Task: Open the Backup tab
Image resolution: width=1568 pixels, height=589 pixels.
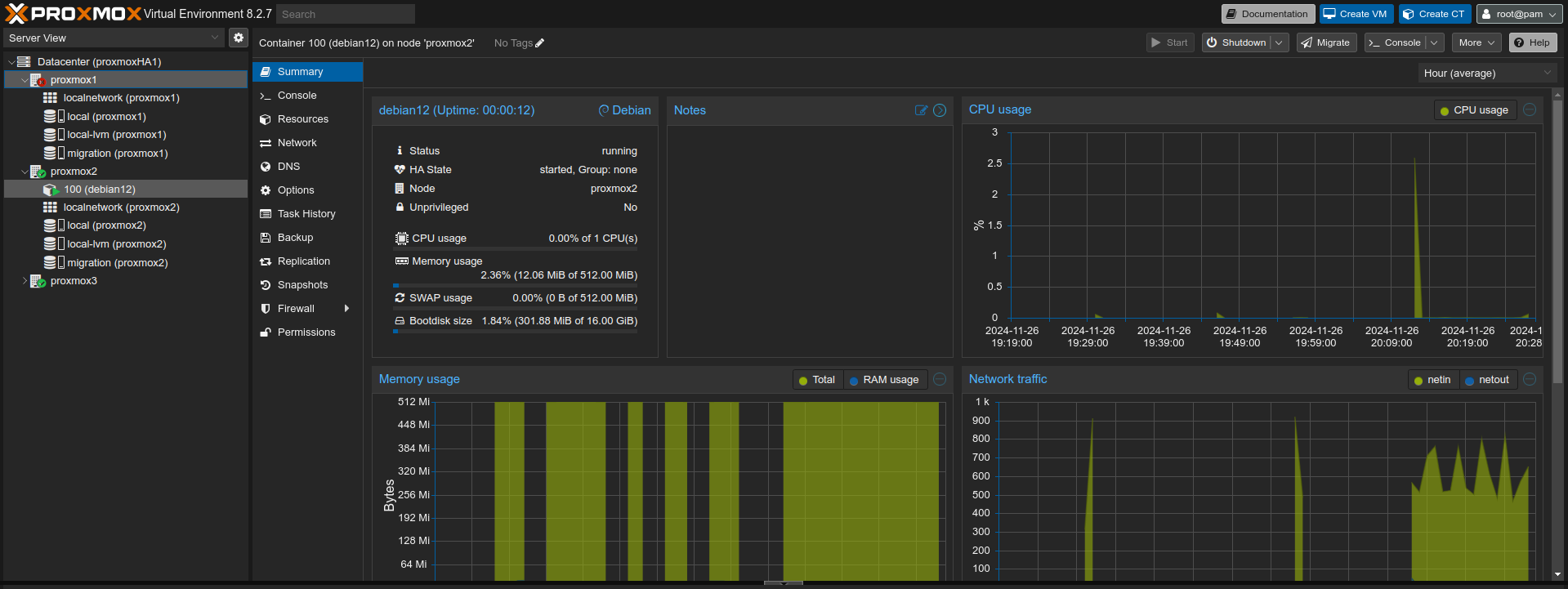Action: (x=307, y=238)
